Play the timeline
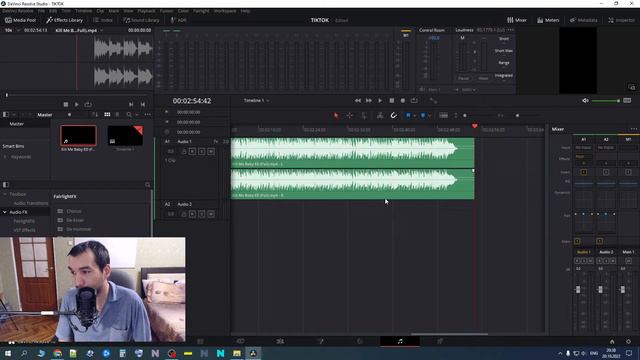Image resolution: width=640 pixels, height=360 pixels. pyautogui.click(x=380, y=100)
